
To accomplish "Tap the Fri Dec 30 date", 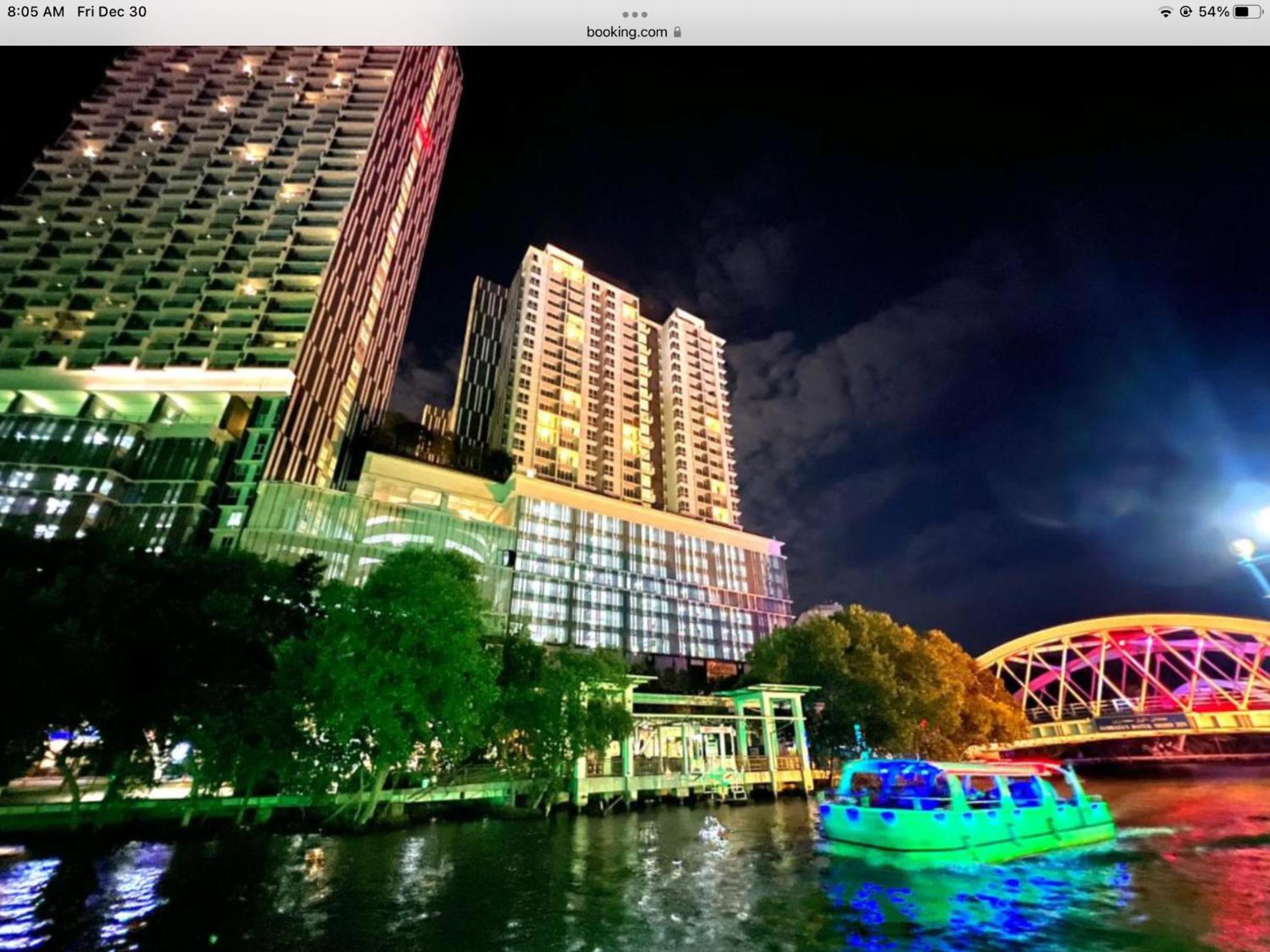I will click(x=112, y=12).
